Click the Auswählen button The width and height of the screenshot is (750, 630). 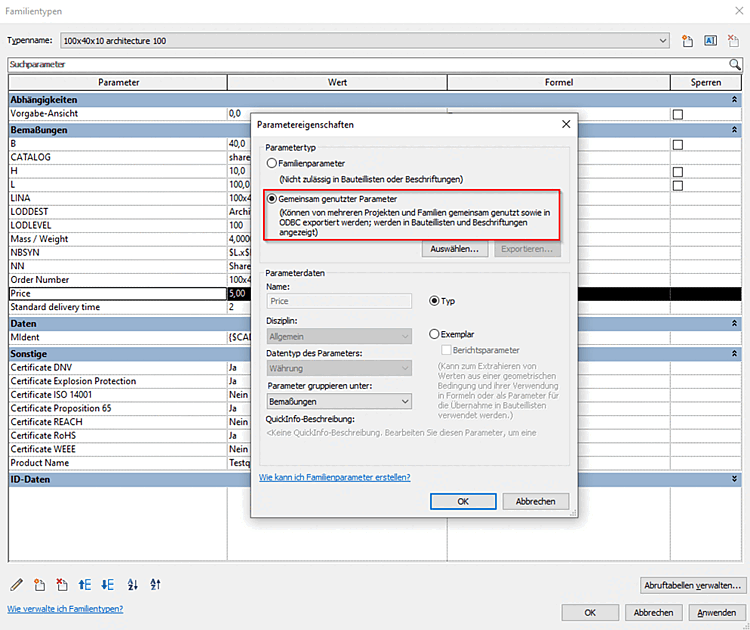(455, 249)
